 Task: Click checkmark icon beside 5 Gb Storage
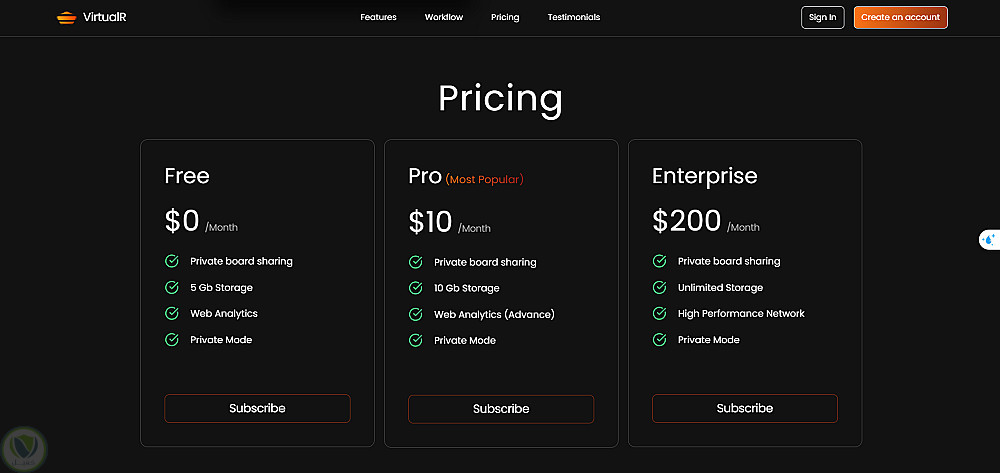coord(172,287)
